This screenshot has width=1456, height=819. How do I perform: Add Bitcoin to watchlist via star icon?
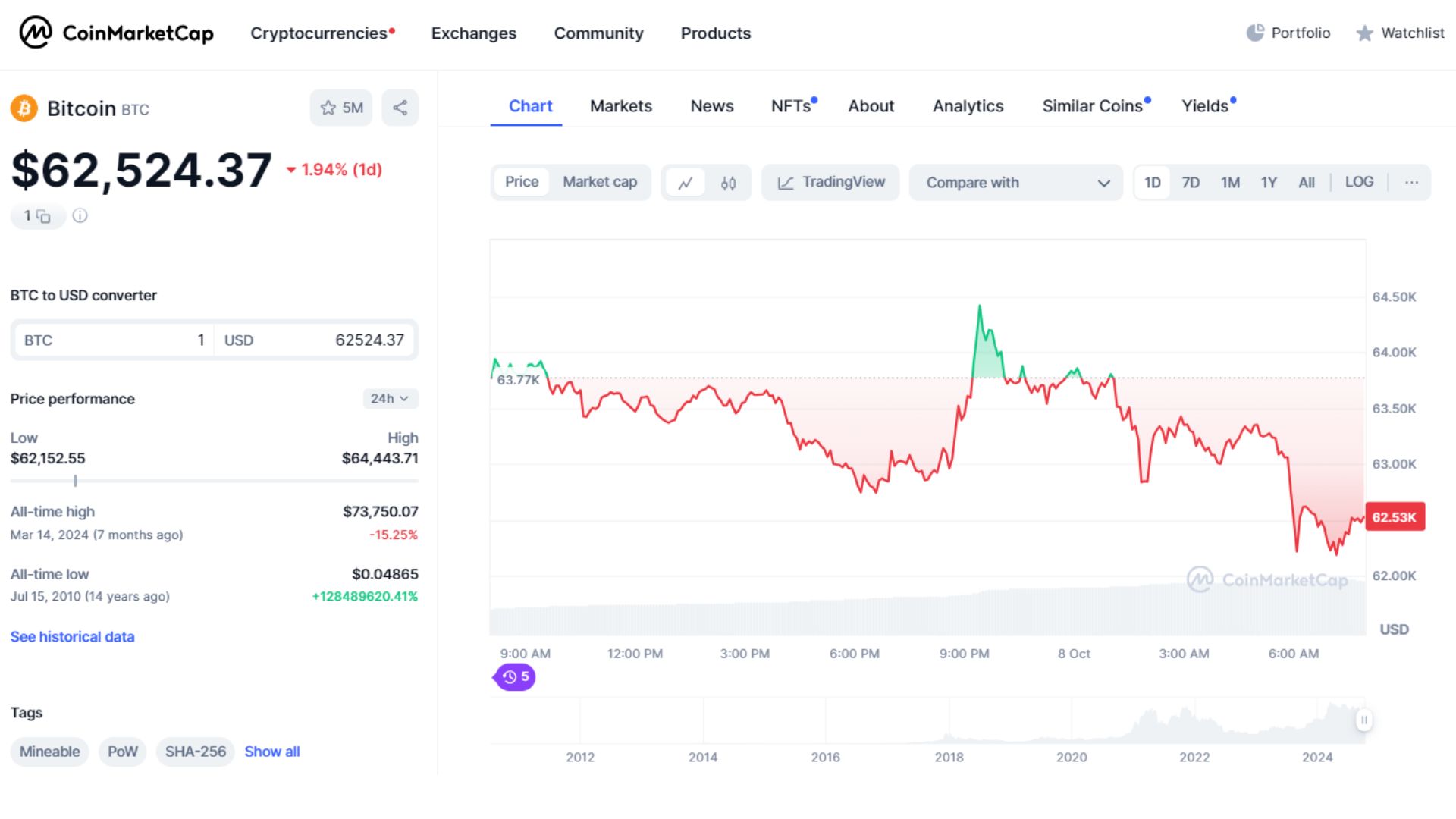click(x=328, y=108)
